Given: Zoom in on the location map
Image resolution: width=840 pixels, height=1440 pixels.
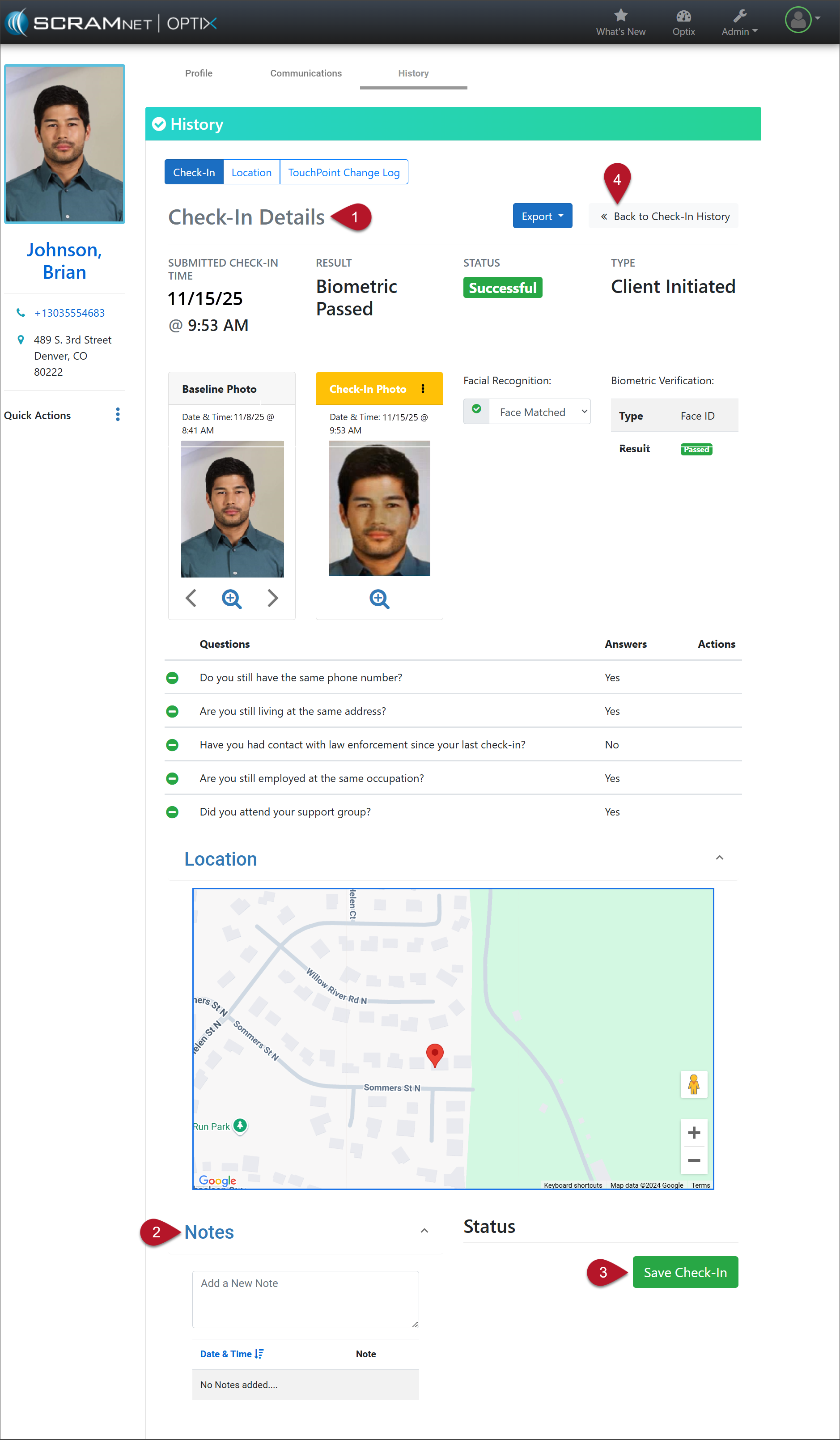Looking at the screenshot, I should 694,1133.
